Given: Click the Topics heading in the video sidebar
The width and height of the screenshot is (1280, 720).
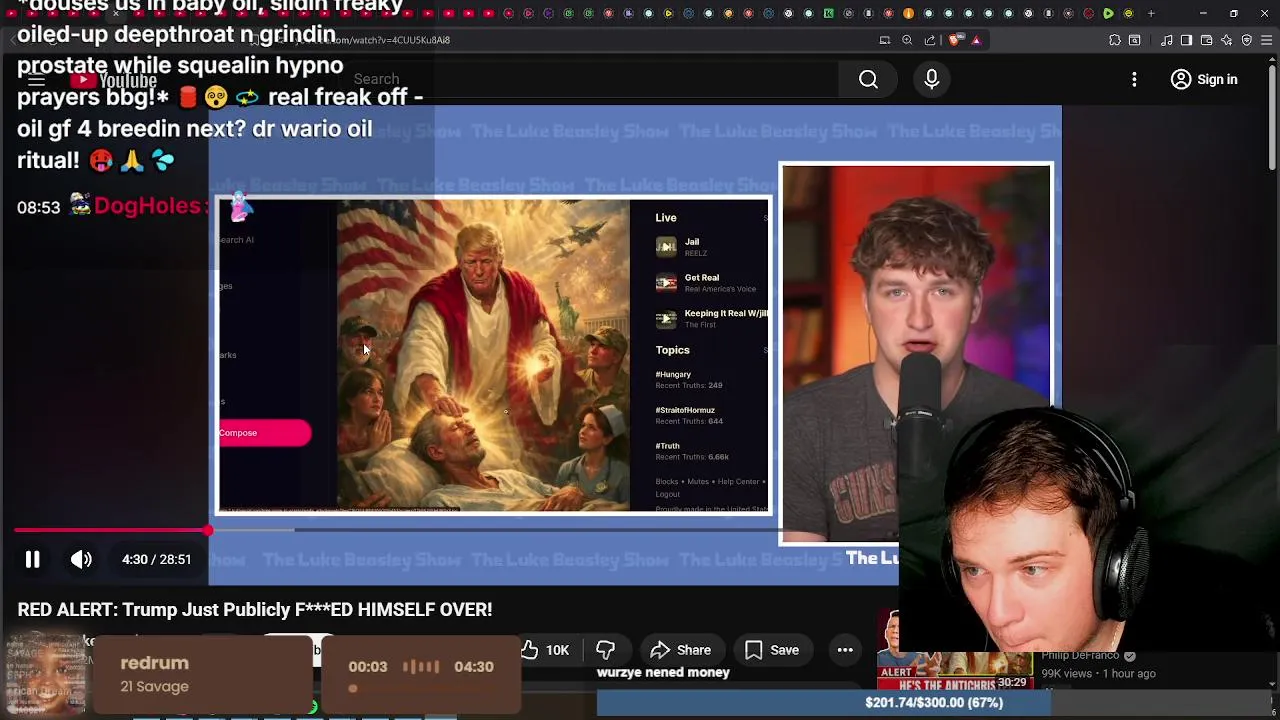Looking at the screenshot, I should click(672, 350).
